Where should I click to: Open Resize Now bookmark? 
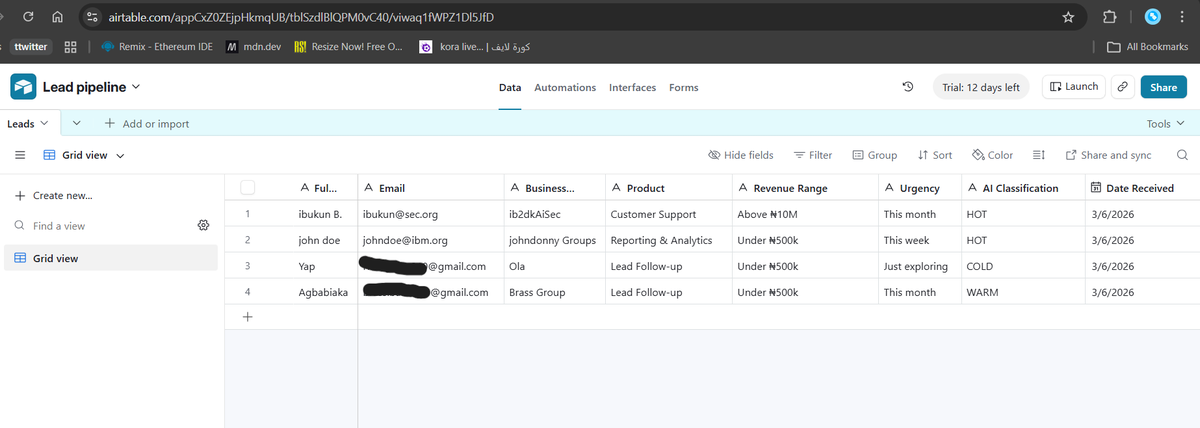coord(348,47)
